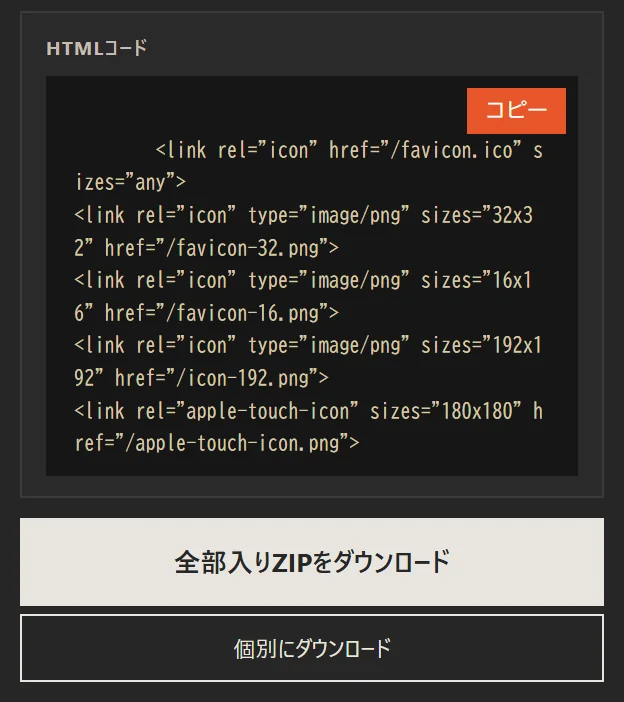Click the izes="any"> code line
Image resolution: width=624 pixels, height=702 pixels.
point(130,183)
